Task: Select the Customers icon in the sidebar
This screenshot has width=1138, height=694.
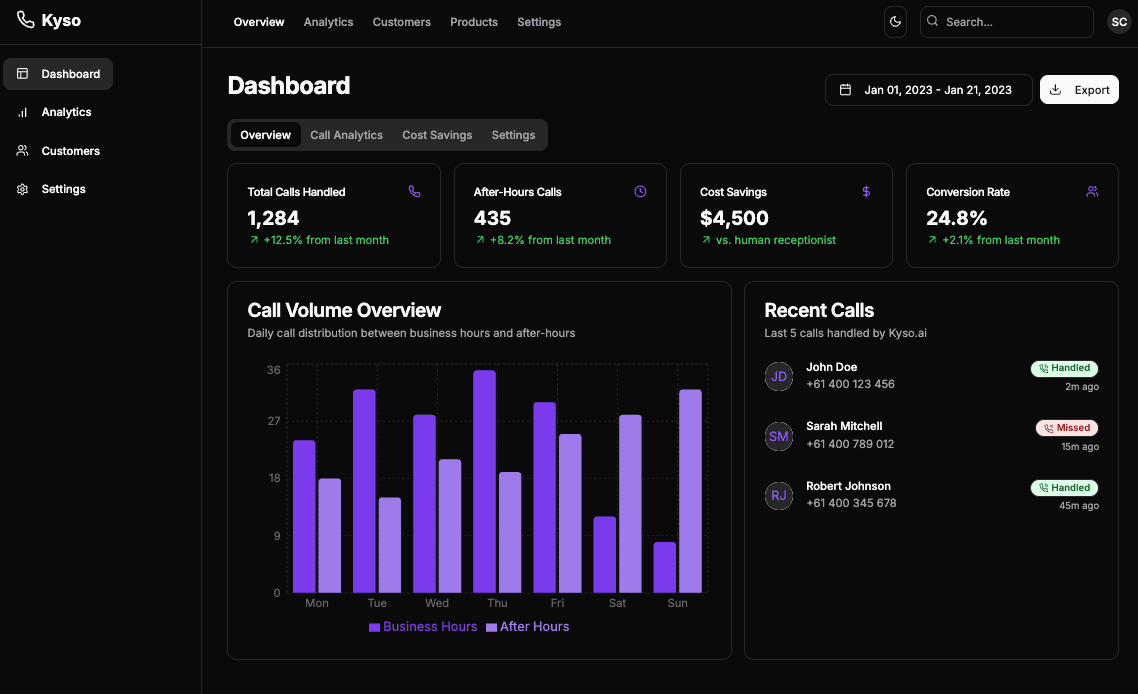Action: [22, 150]
